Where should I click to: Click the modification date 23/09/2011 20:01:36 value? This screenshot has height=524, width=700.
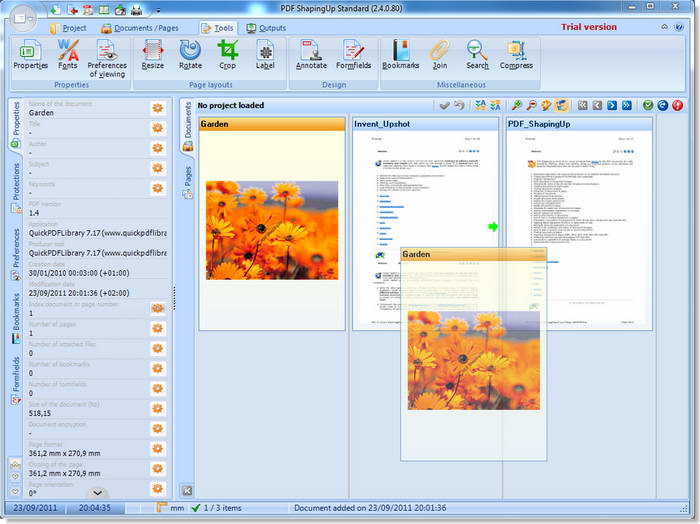coord(79,293)
